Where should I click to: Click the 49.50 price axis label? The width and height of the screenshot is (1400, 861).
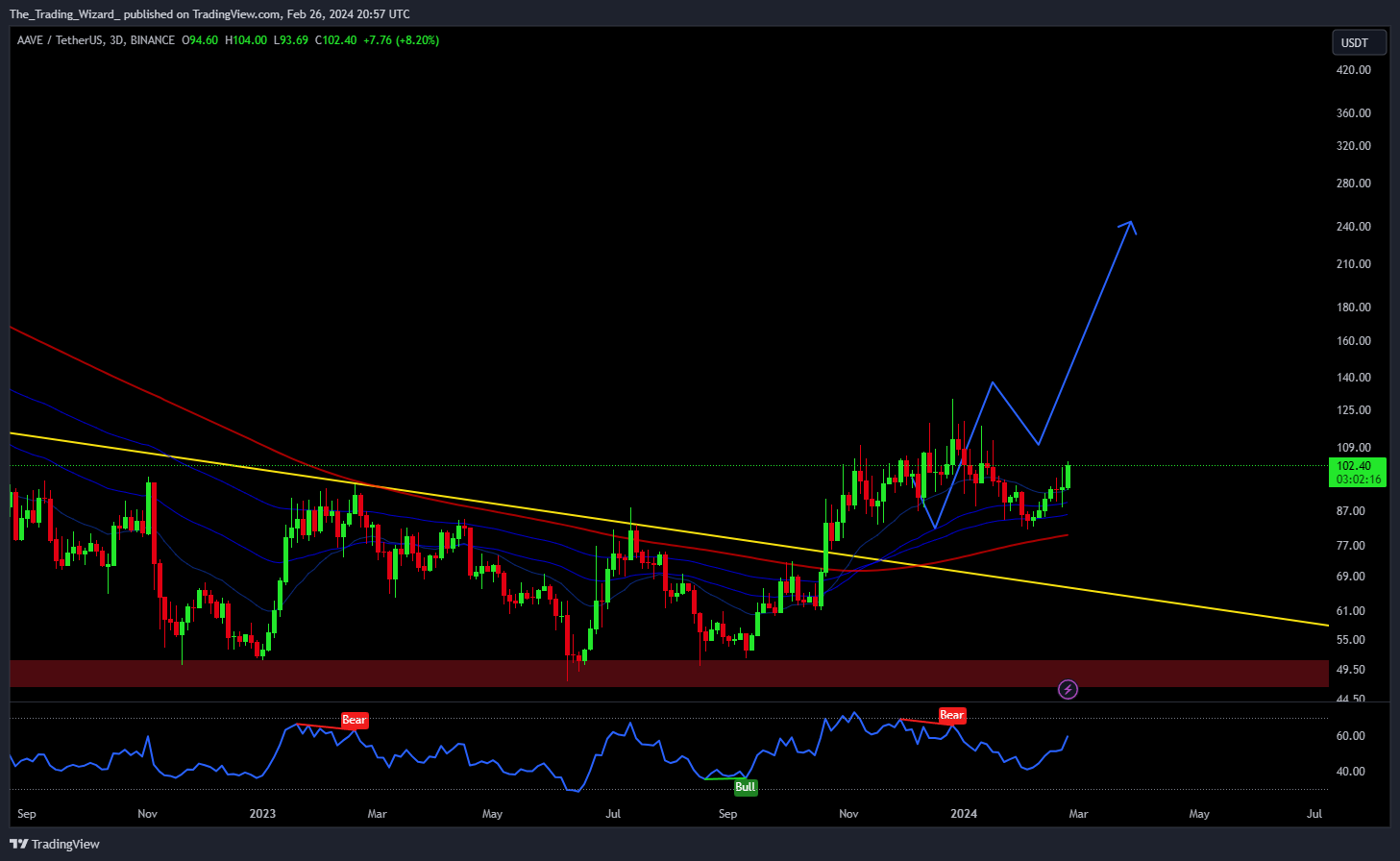(1350, 670)
